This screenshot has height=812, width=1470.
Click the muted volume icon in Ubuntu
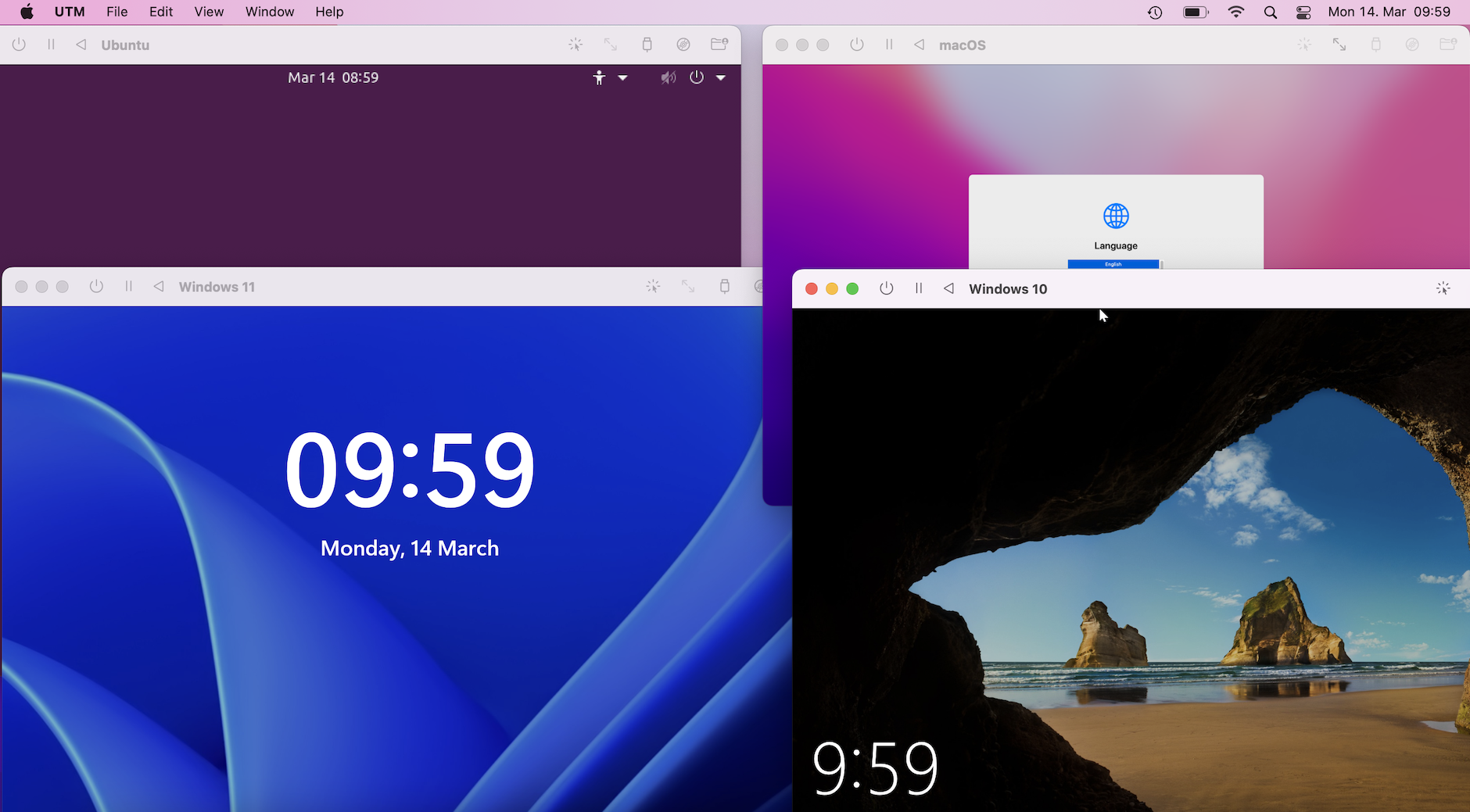[668, 77]
